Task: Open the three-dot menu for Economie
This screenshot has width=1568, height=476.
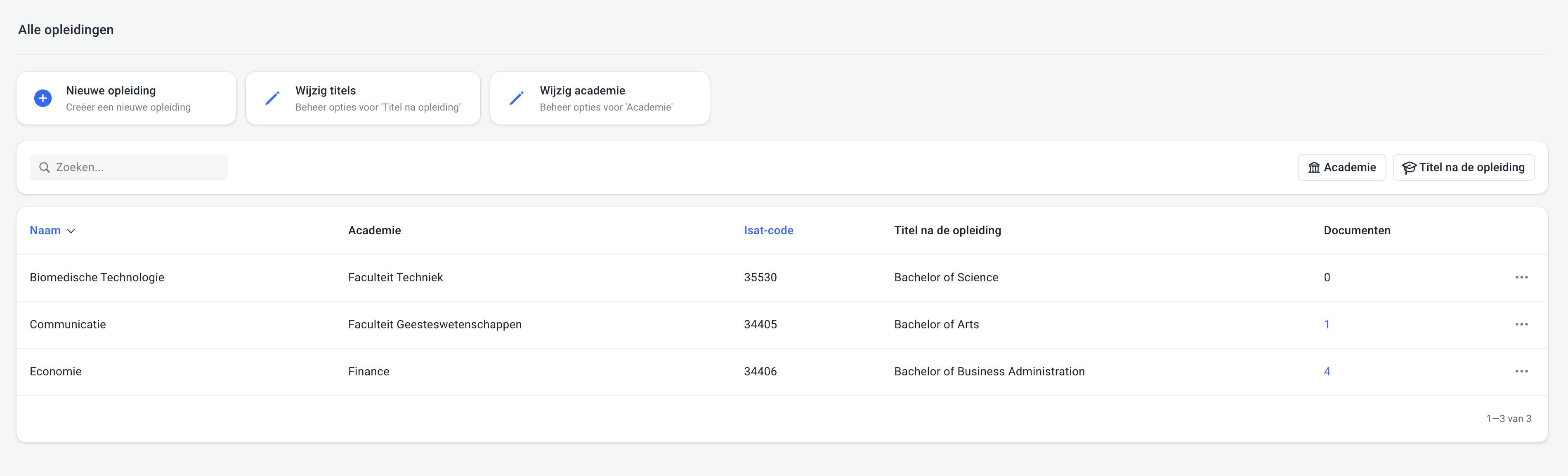Action: tap(1521, 371)
